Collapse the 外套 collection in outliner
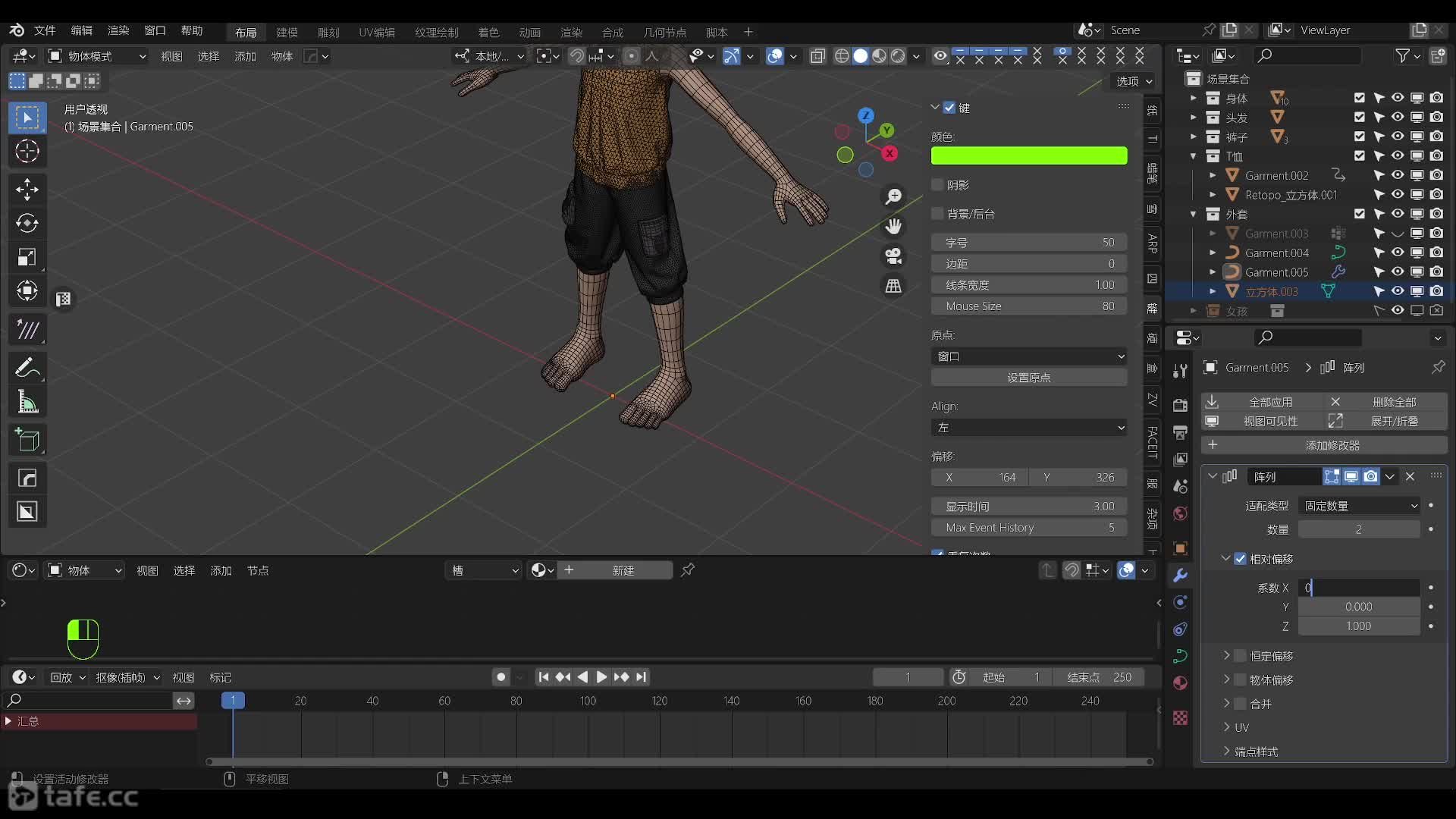The image size is (1456, 819). [x=1193, y=215]
